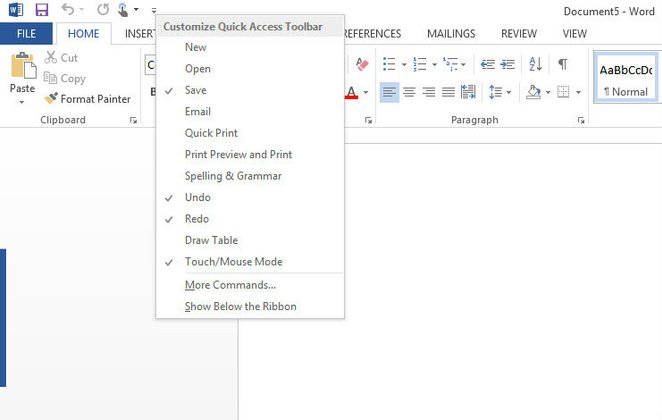Uncheck Undo in the customize menu
Viewport: 662px width, 420px height.
pos(250,198)
